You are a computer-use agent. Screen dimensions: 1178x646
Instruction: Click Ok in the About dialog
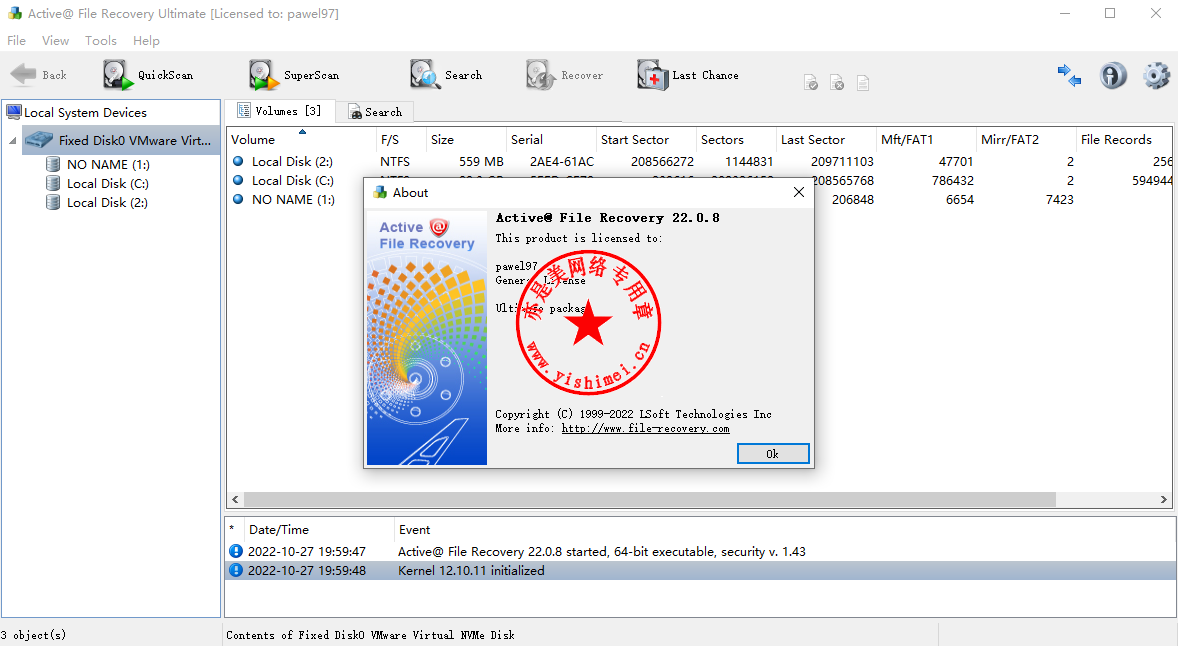(773, 454)
